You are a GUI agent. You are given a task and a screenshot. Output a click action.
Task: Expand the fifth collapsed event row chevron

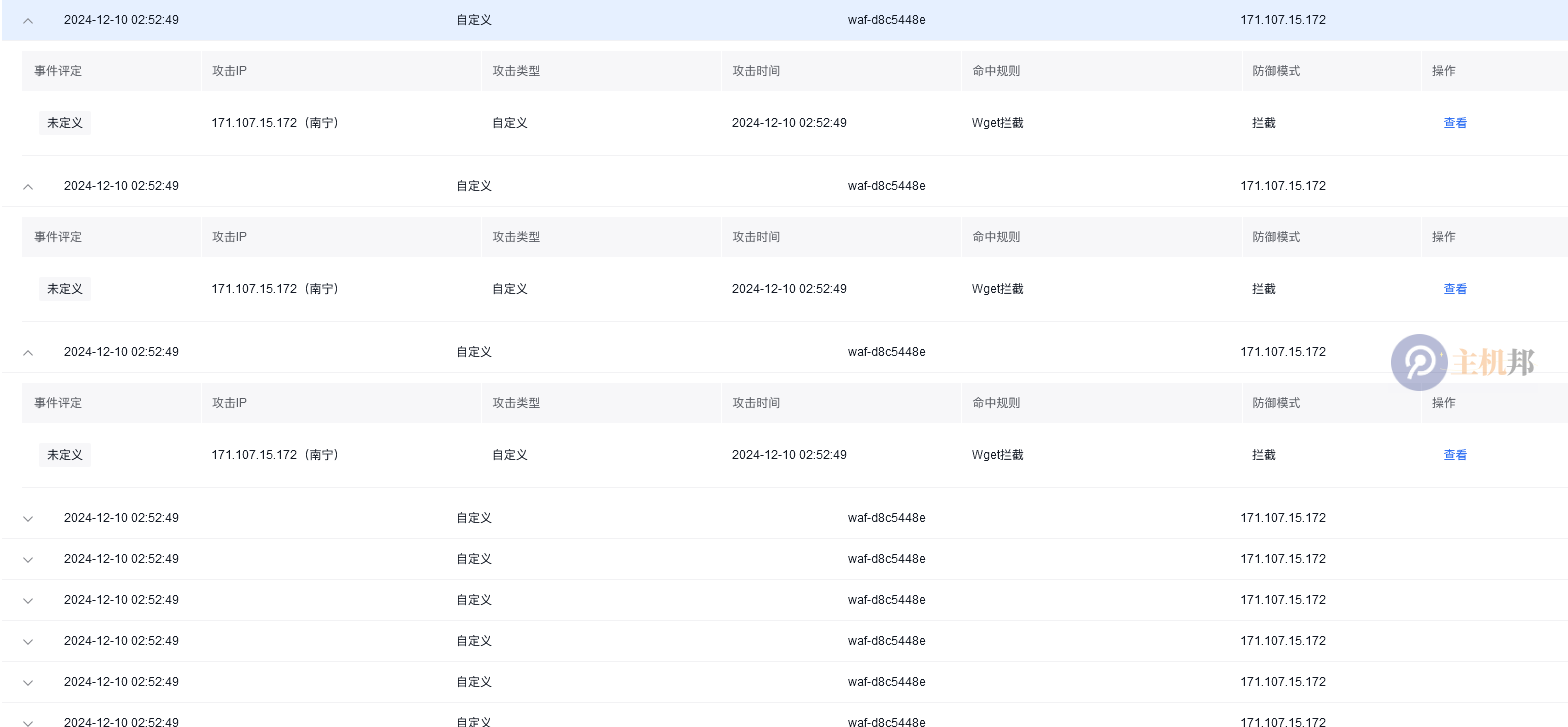tap(28, 682)
